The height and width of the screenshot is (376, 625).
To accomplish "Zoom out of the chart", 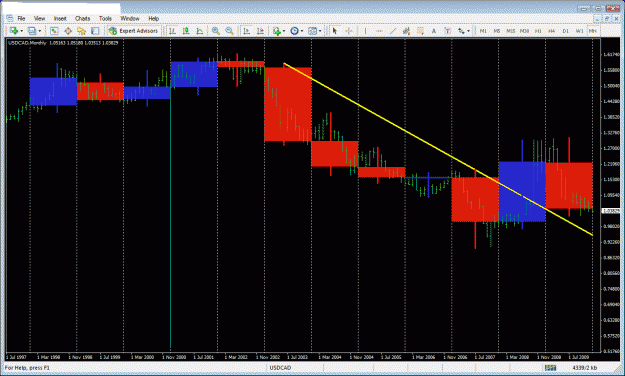I will 229,31.
